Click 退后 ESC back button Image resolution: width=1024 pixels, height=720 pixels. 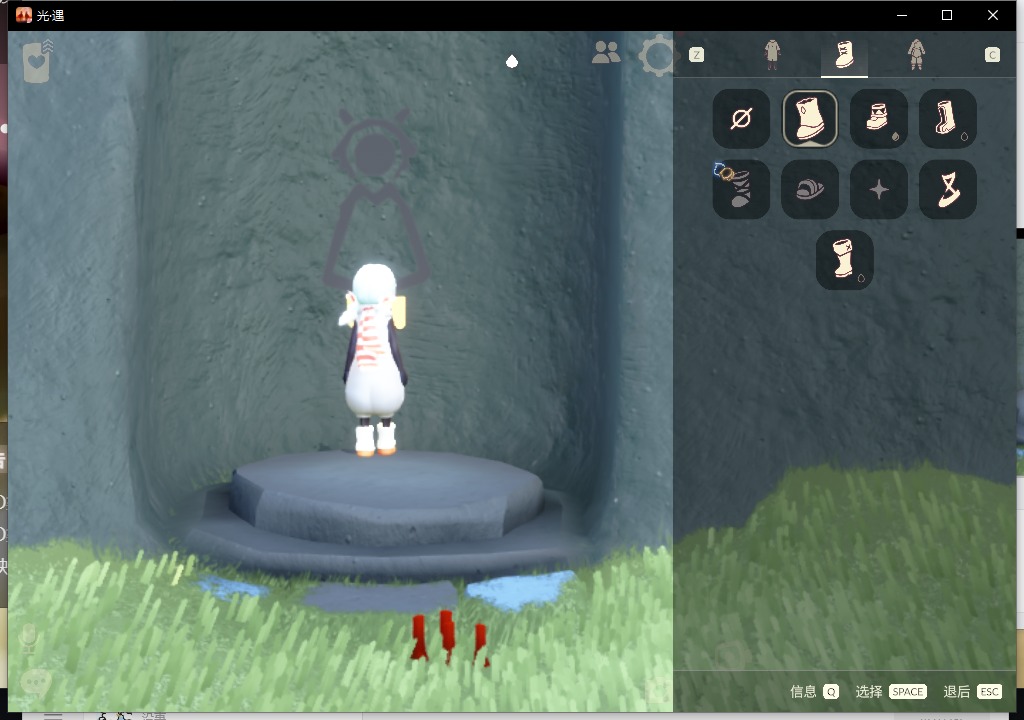(x=972, y=692)
